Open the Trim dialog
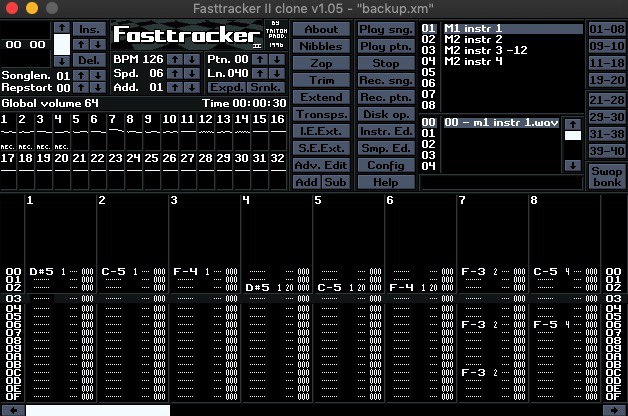The width and height of the screenshot is (628, 416). 321,80
